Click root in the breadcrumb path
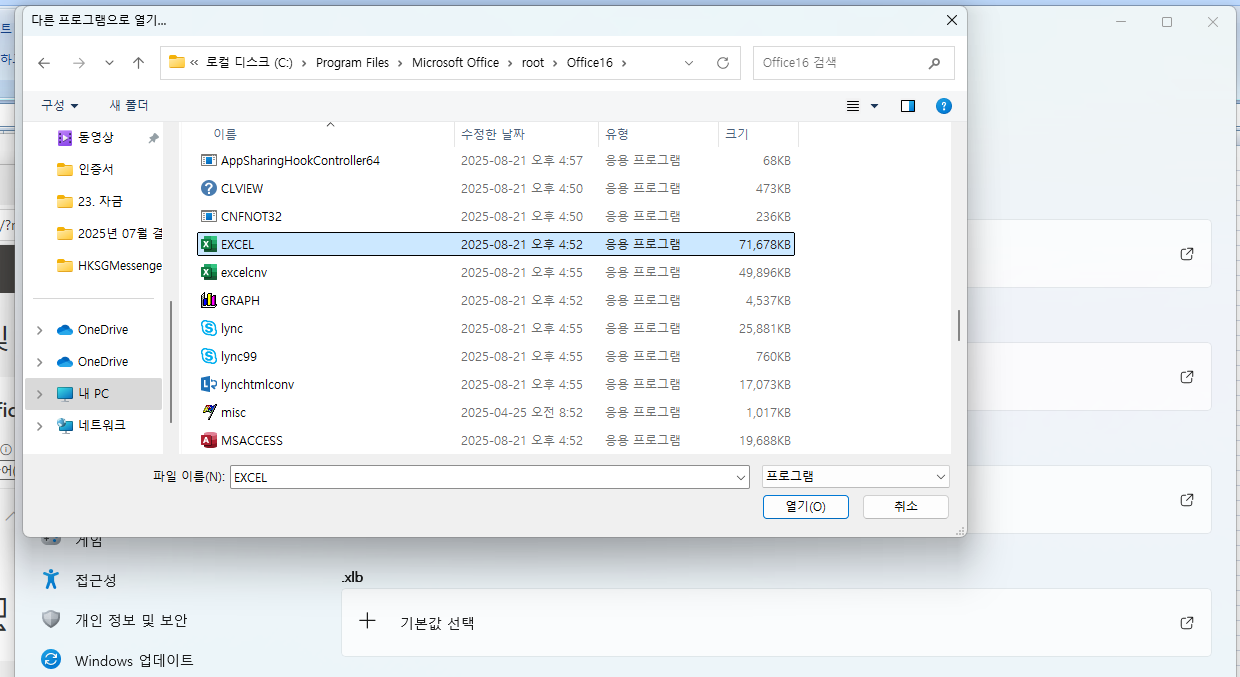This screenshot has width=1240, height=677. [x=533, y=62]
